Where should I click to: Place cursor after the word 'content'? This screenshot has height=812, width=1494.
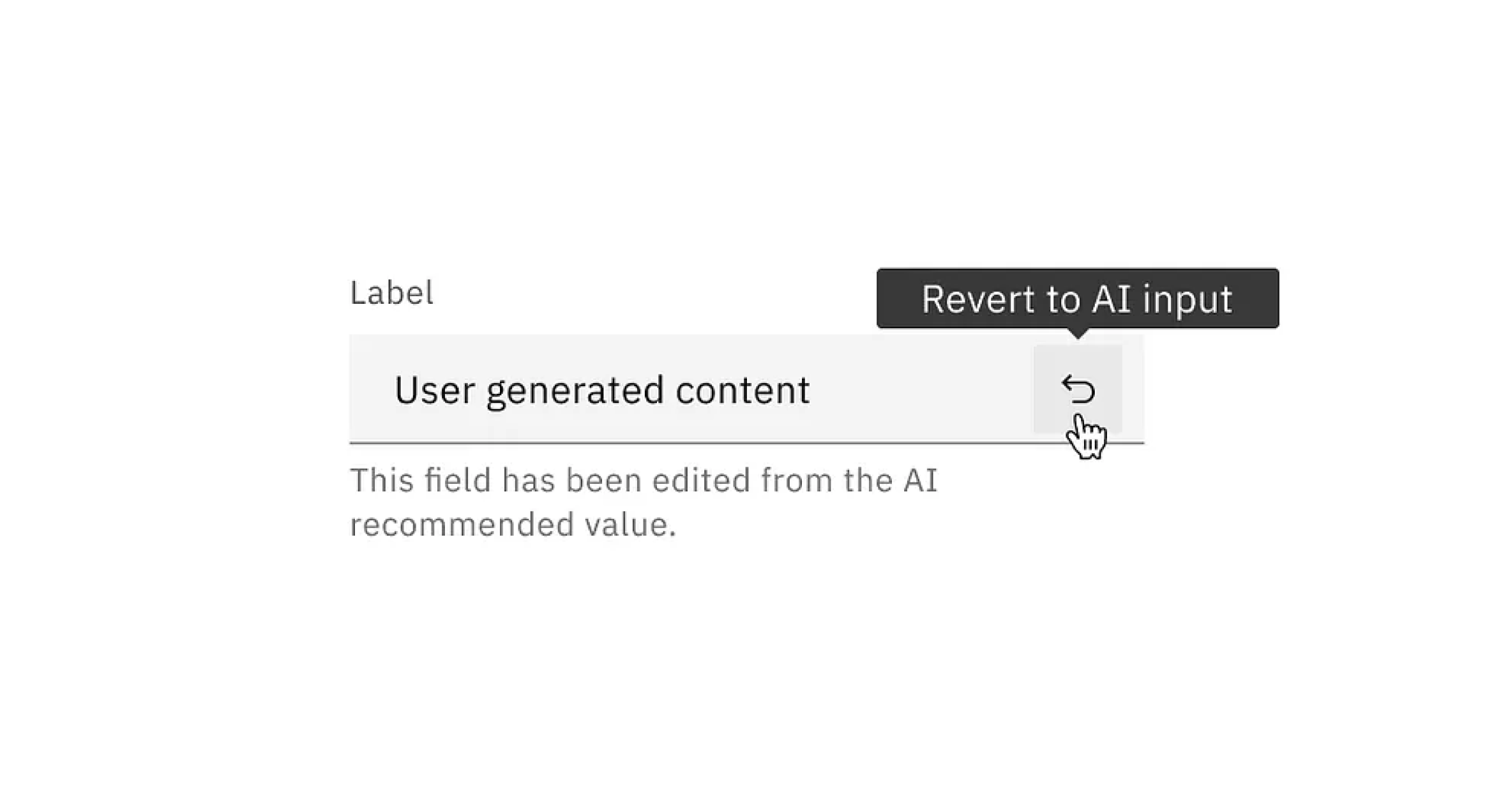click(812, 390)
